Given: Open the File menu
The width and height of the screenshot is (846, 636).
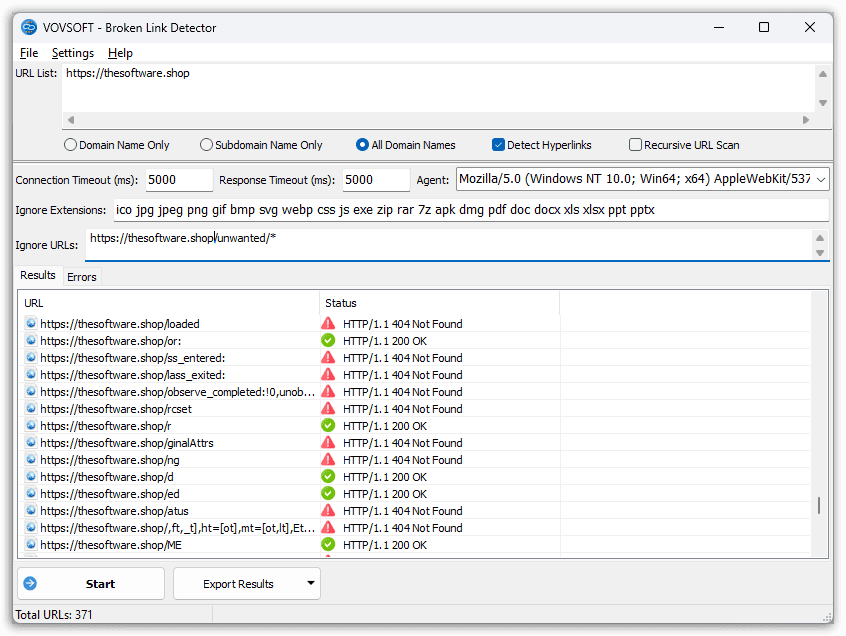Looking at the screenshot, I should tap(29, 53).
